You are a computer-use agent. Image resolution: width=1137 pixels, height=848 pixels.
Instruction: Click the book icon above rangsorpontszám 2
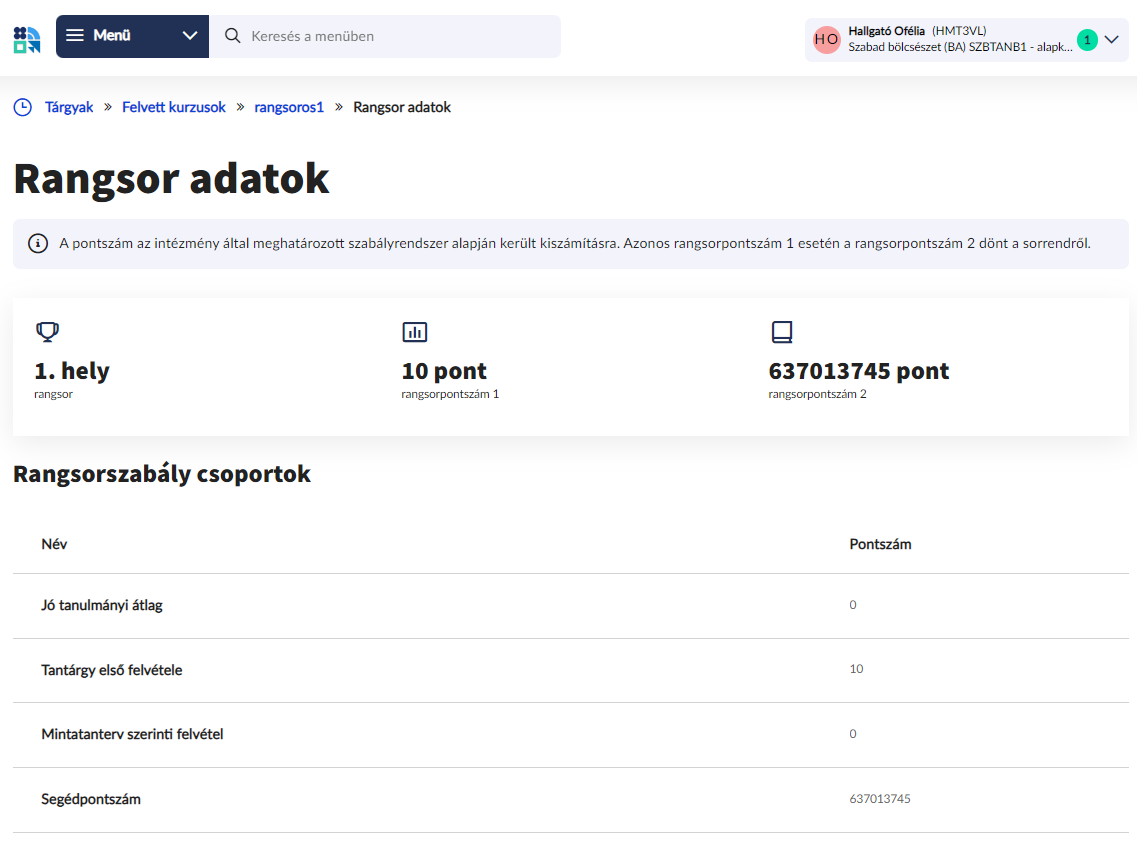[781, 332]
